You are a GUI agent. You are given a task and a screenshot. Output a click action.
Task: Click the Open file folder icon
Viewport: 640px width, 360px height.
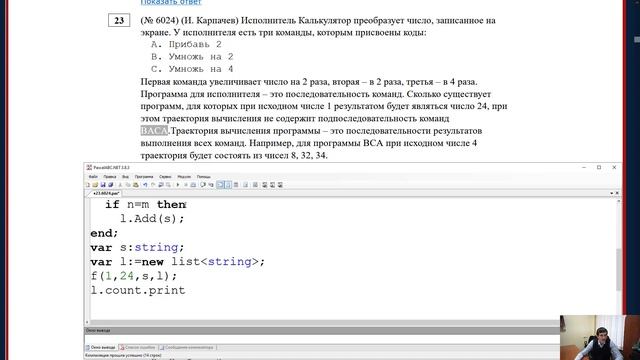pos(95,185)
